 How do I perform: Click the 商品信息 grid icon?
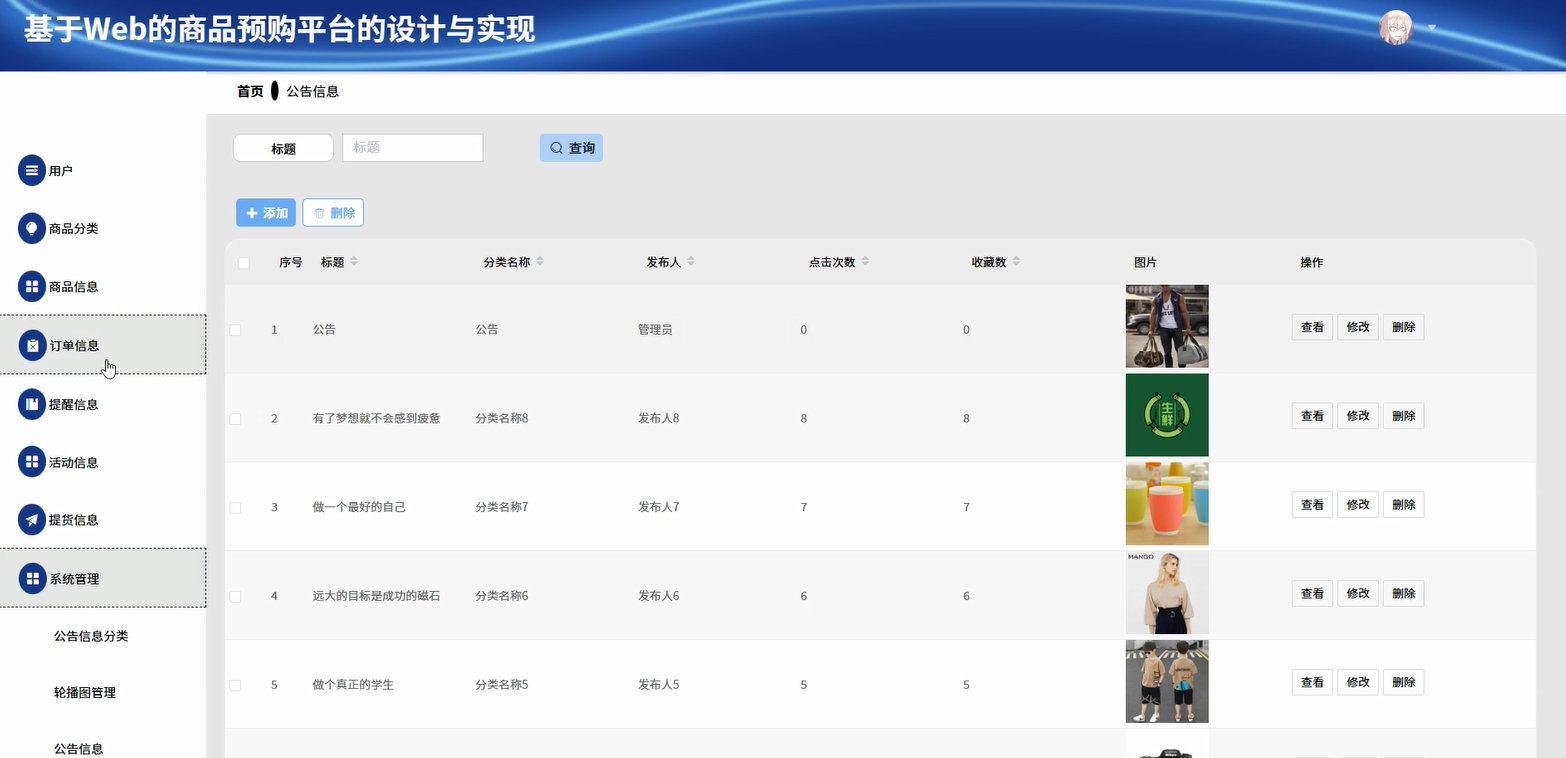[32, 286]
